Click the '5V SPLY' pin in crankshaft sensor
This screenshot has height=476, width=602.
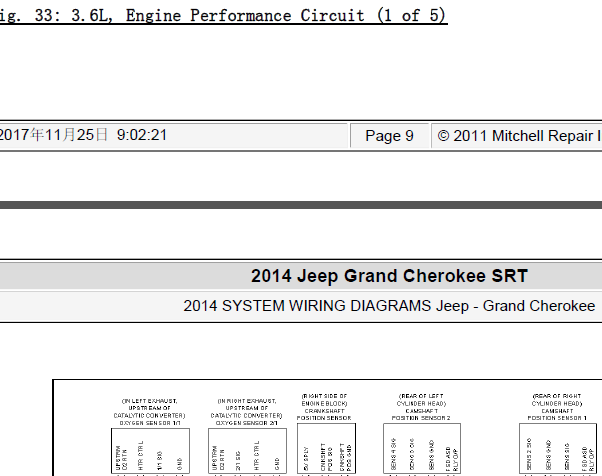click(x=306, y=458)
